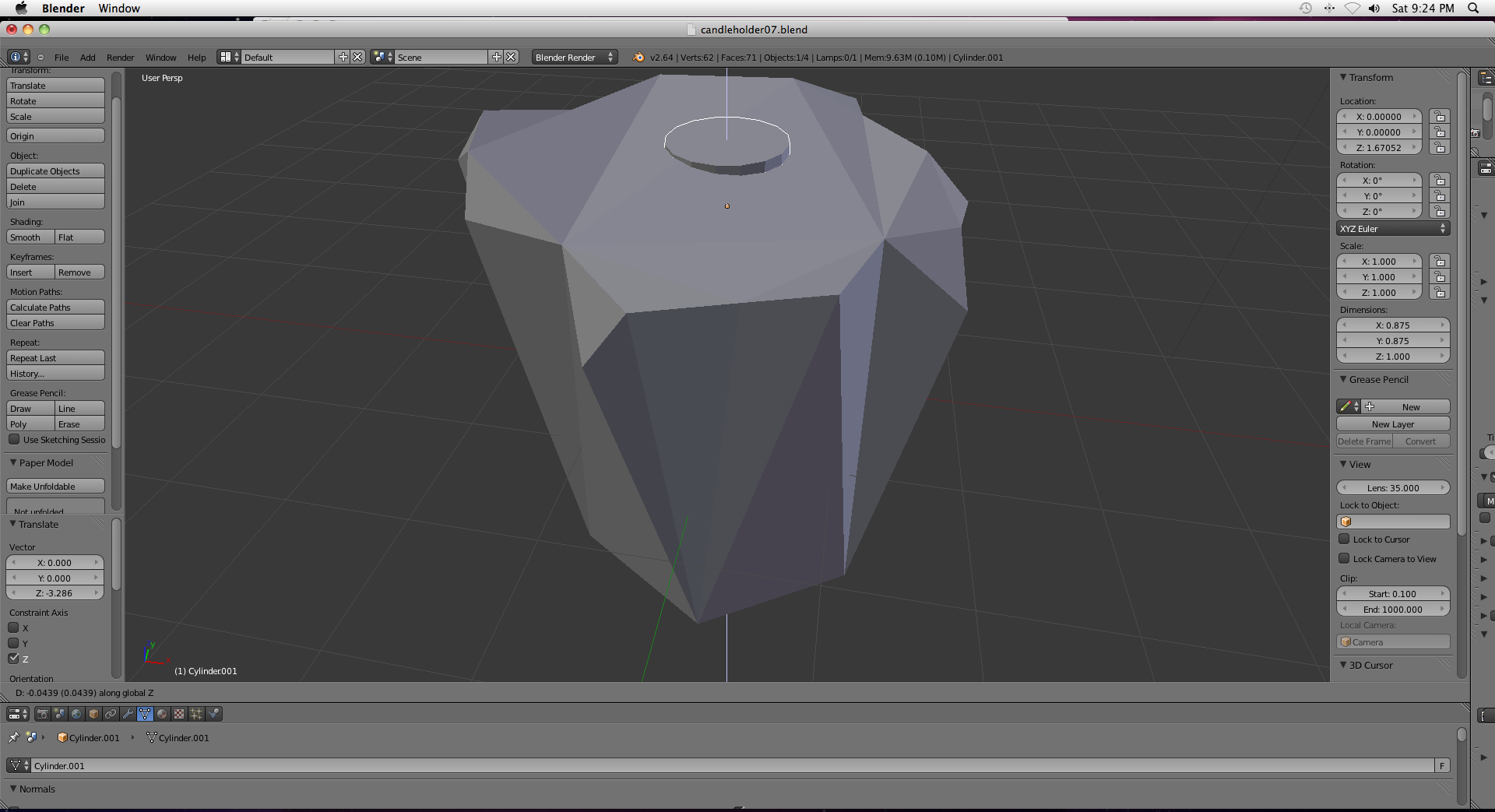
Task: Open the Render properties camera tab
Action: tap(43, 714)
